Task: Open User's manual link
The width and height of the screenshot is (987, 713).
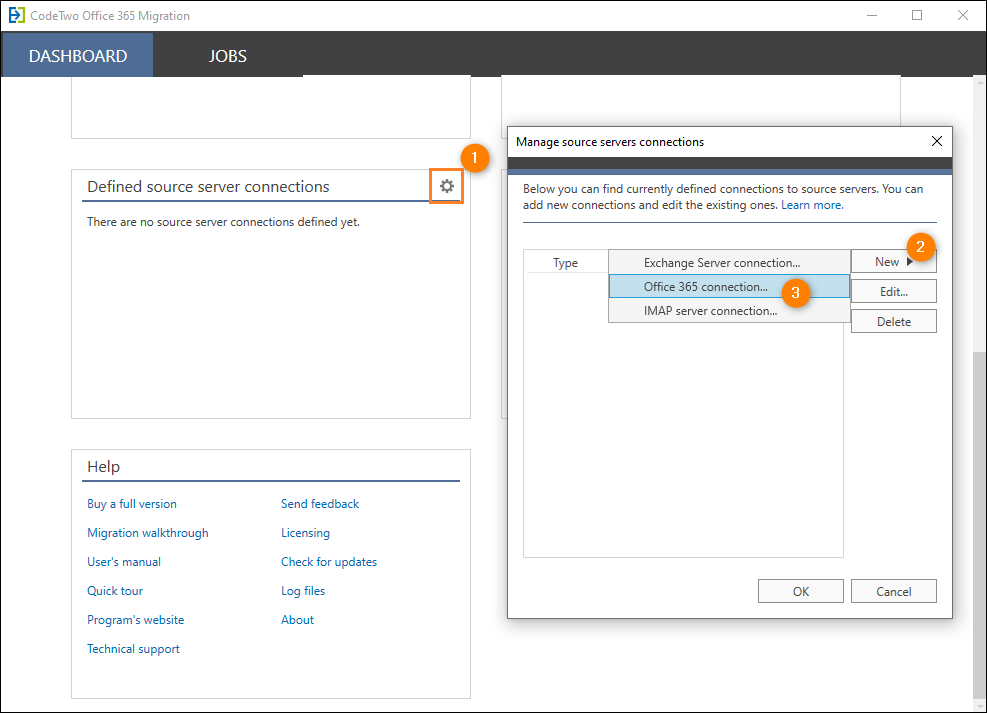Action: coord(123,561)
